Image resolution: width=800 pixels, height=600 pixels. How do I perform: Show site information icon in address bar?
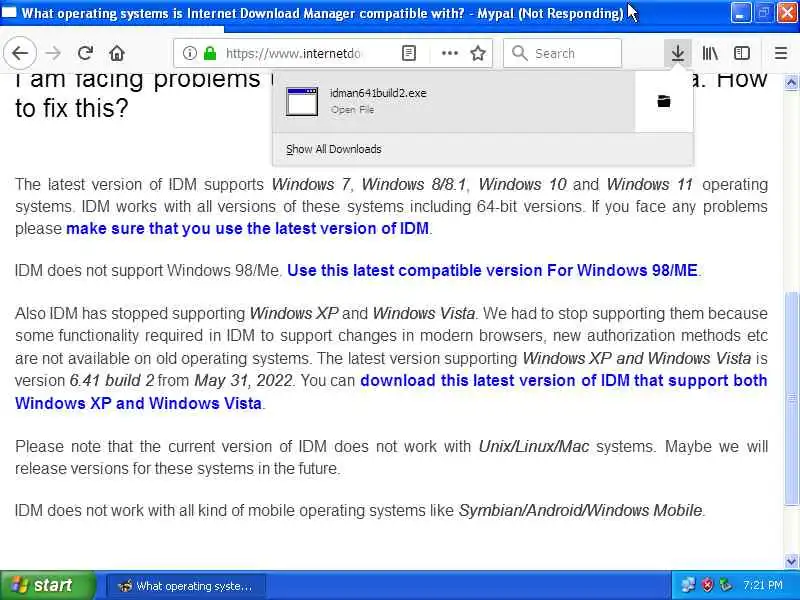(189, 53)
